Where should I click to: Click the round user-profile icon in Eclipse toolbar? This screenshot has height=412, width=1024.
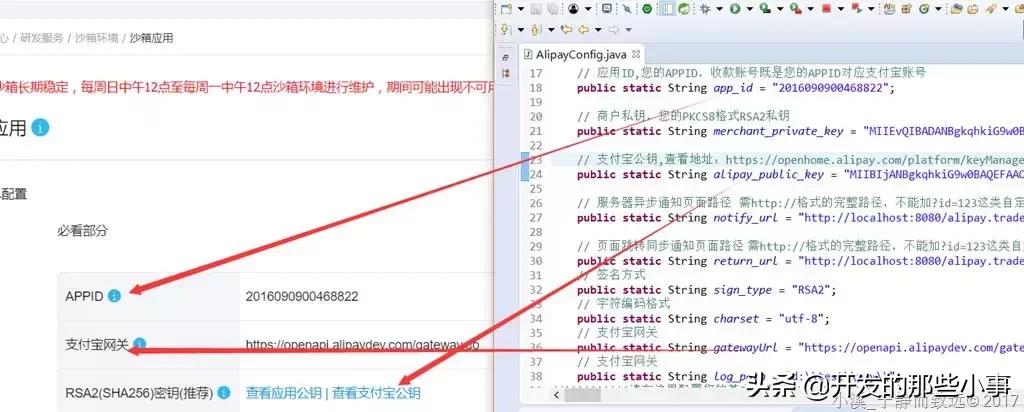[573, 8]
